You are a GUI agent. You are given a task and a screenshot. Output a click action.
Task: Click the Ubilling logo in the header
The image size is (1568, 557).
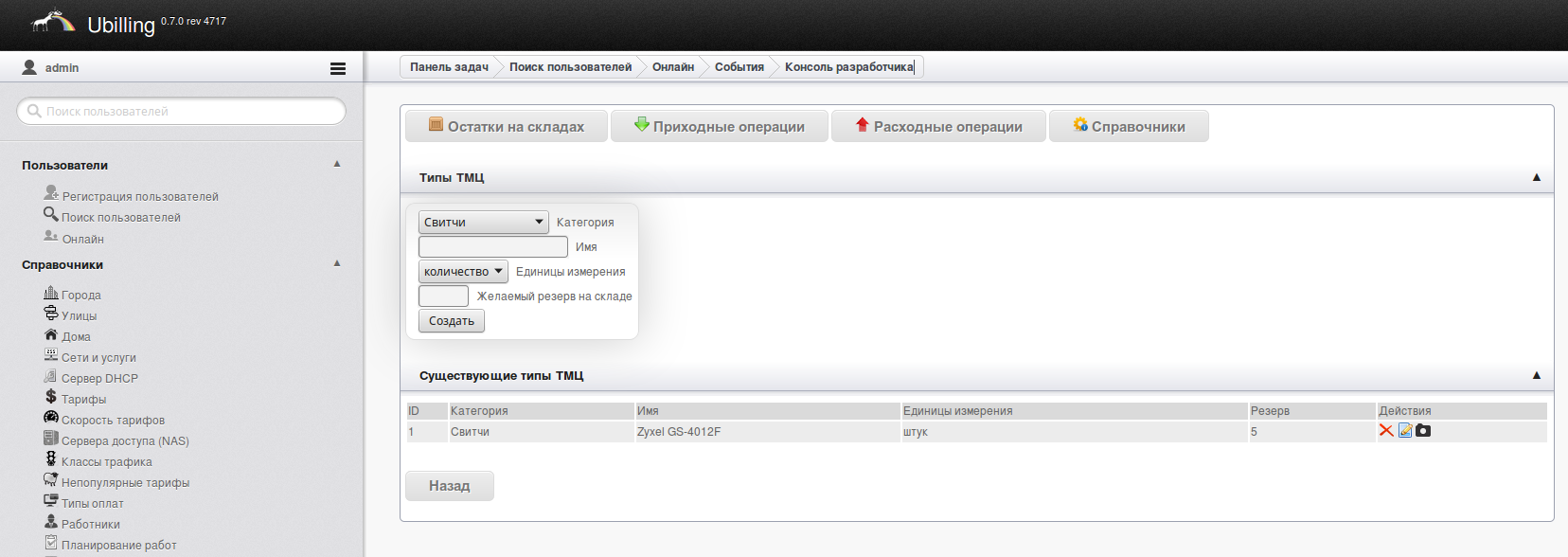pyautogui.click(x=53, y=23)
